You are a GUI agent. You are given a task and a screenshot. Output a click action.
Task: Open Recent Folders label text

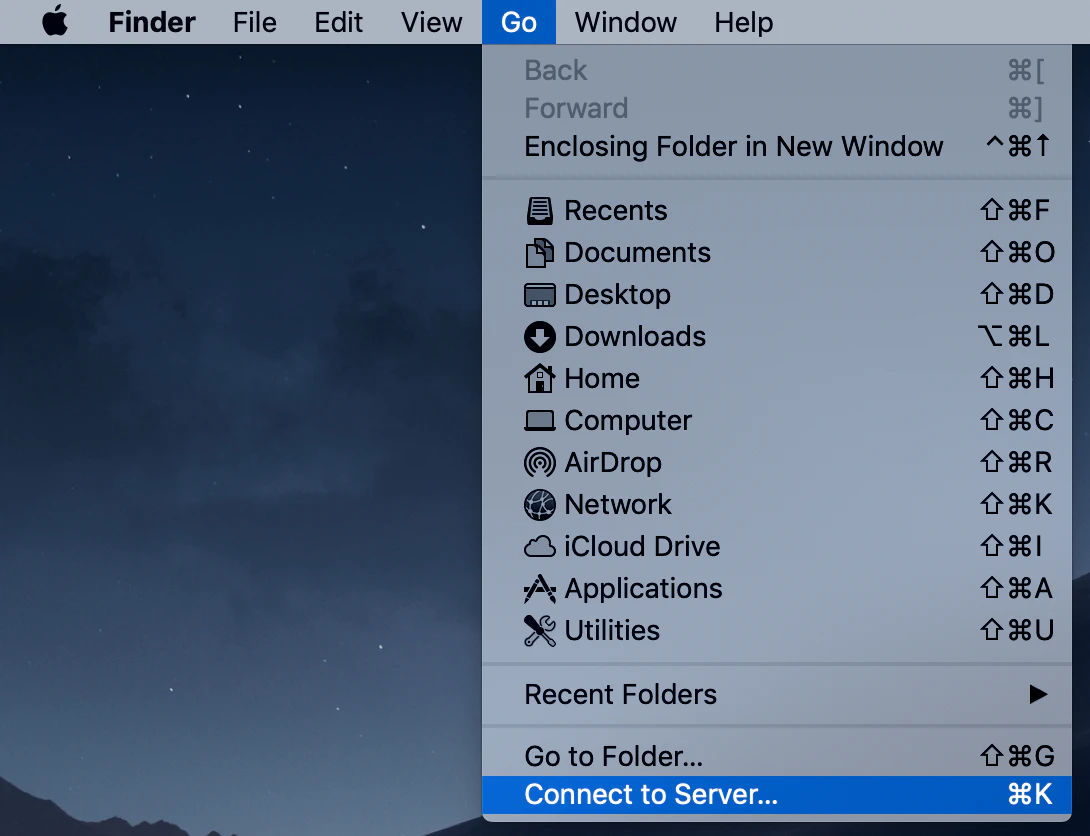(621, 694)
